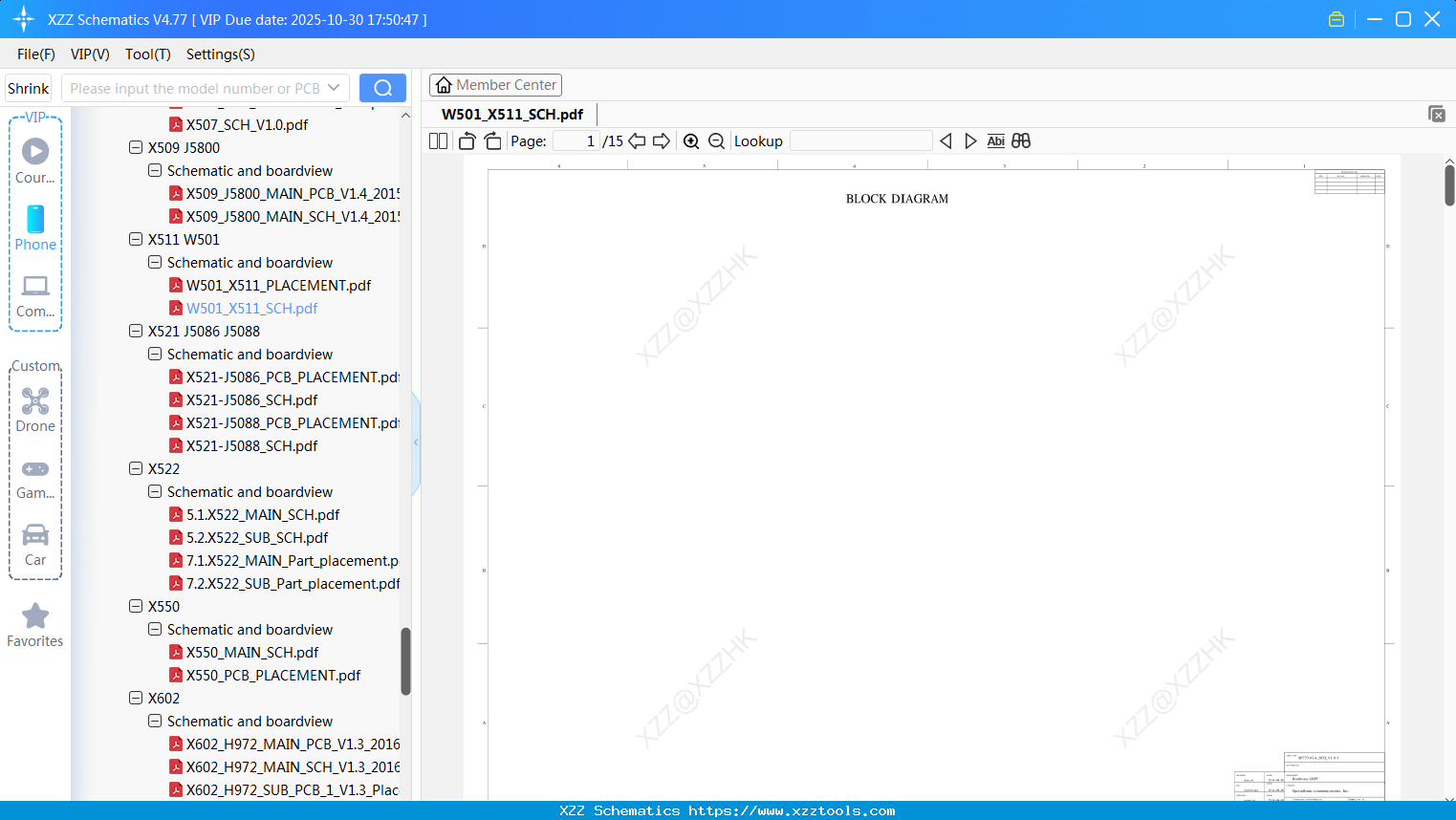Select the two-page view icon
Screen dimensions: 1456x820
coord(438,140)
